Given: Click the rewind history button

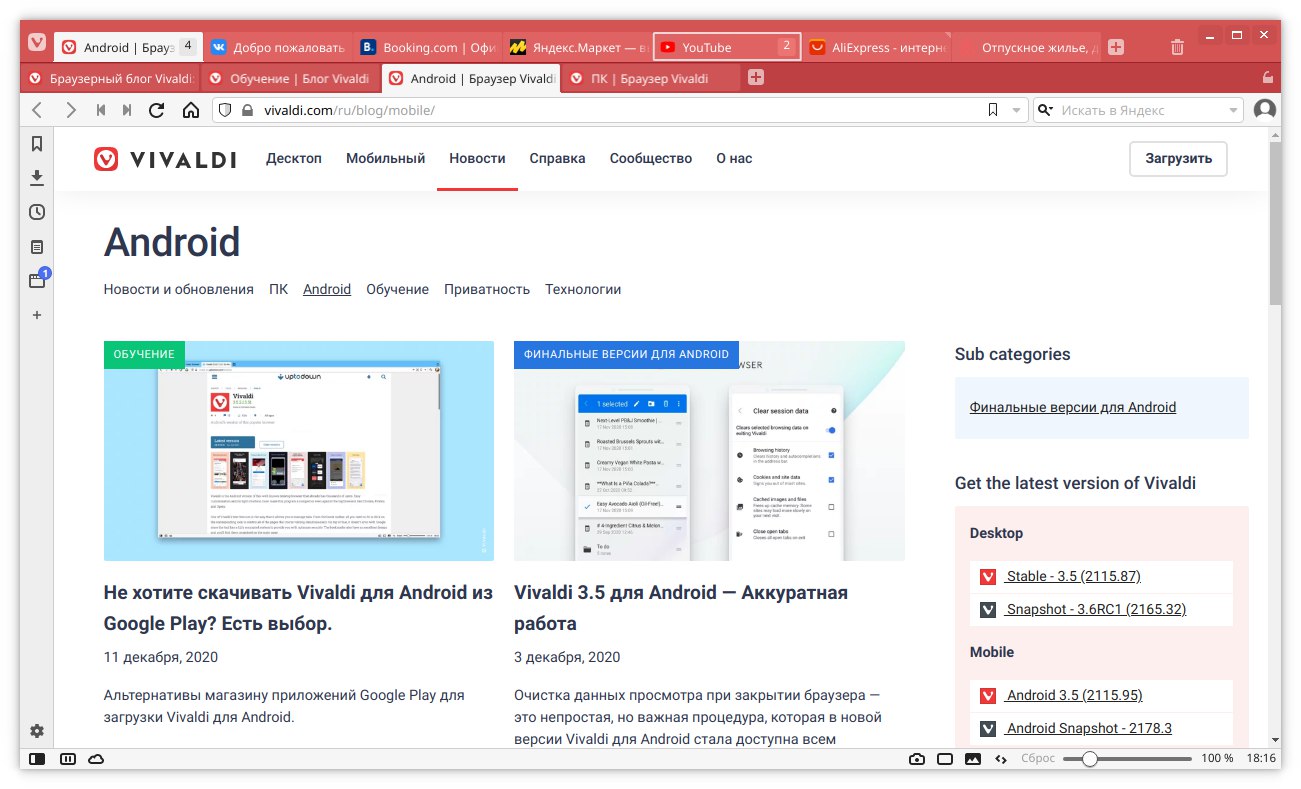Looking at the screenshot, I should click(x=101, y=110).
